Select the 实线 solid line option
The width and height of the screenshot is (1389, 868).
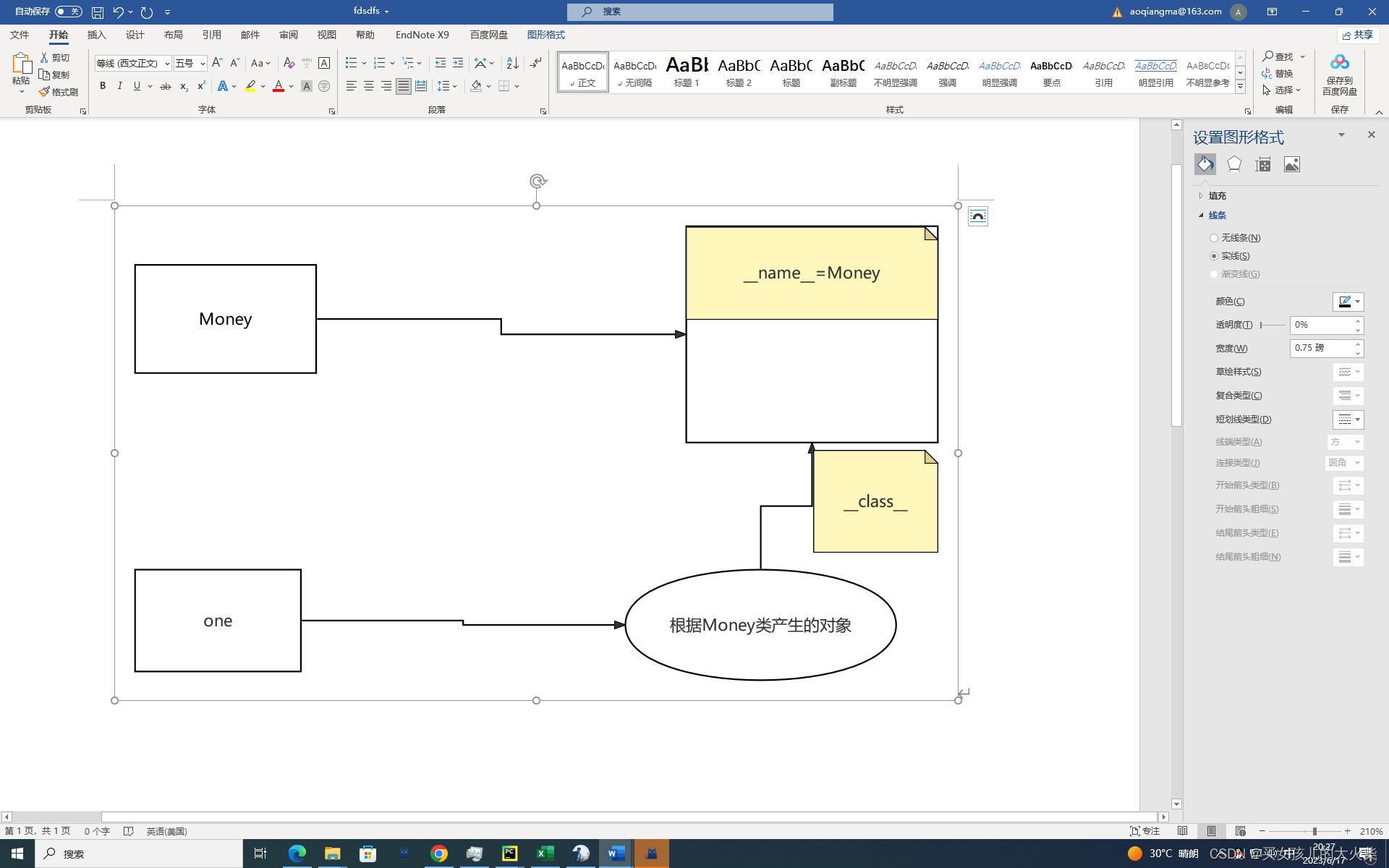coord(1214,256)
